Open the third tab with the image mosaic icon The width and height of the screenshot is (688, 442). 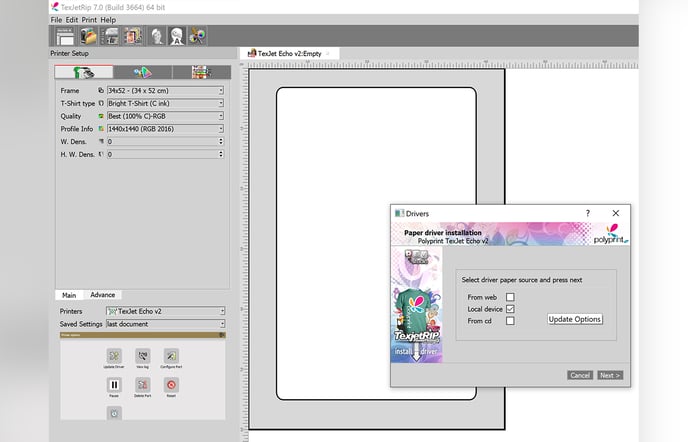pos(201,72)
